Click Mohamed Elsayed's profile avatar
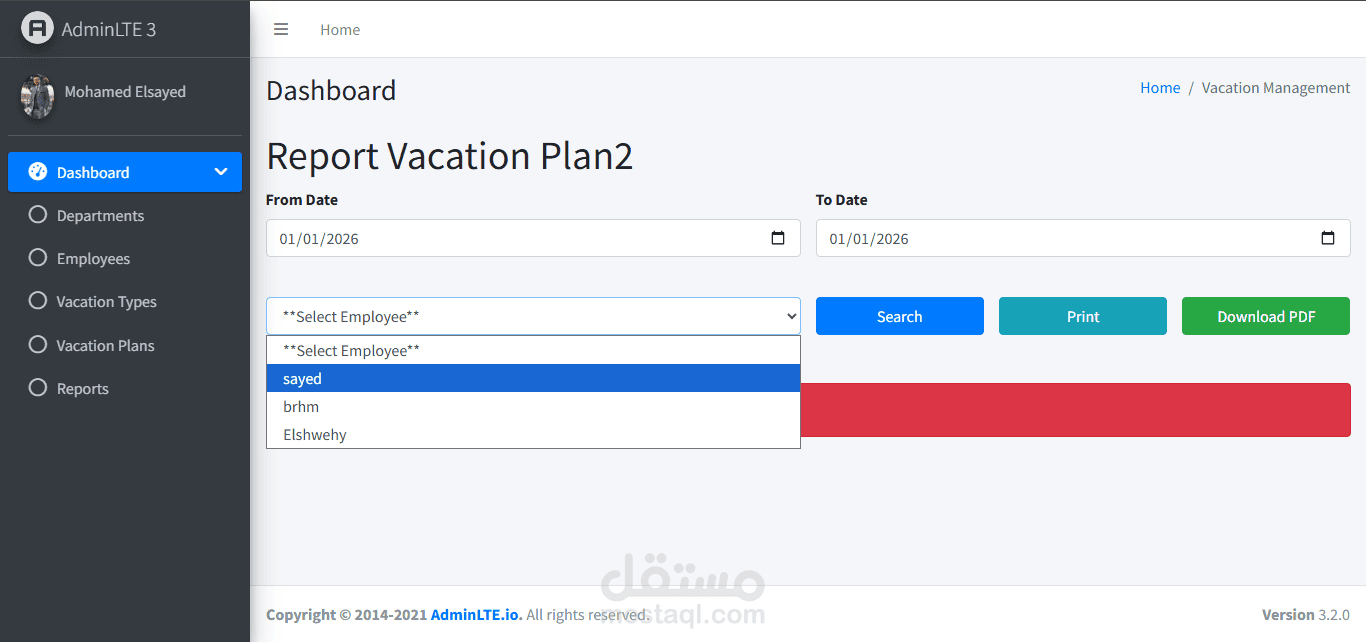This screenshot has width=1366, height=642. pyautogui.click(x=37, y=97)
